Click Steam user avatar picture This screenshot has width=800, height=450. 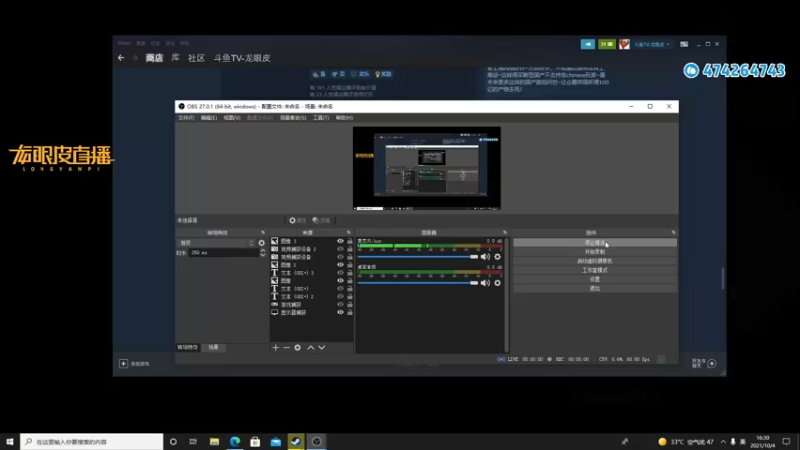(x=624, y=44)
